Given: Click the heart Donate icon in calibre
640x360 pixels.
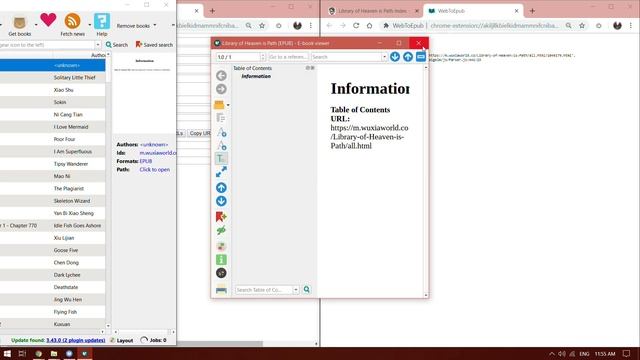Looking at the screenshot, I should point(48,20).
